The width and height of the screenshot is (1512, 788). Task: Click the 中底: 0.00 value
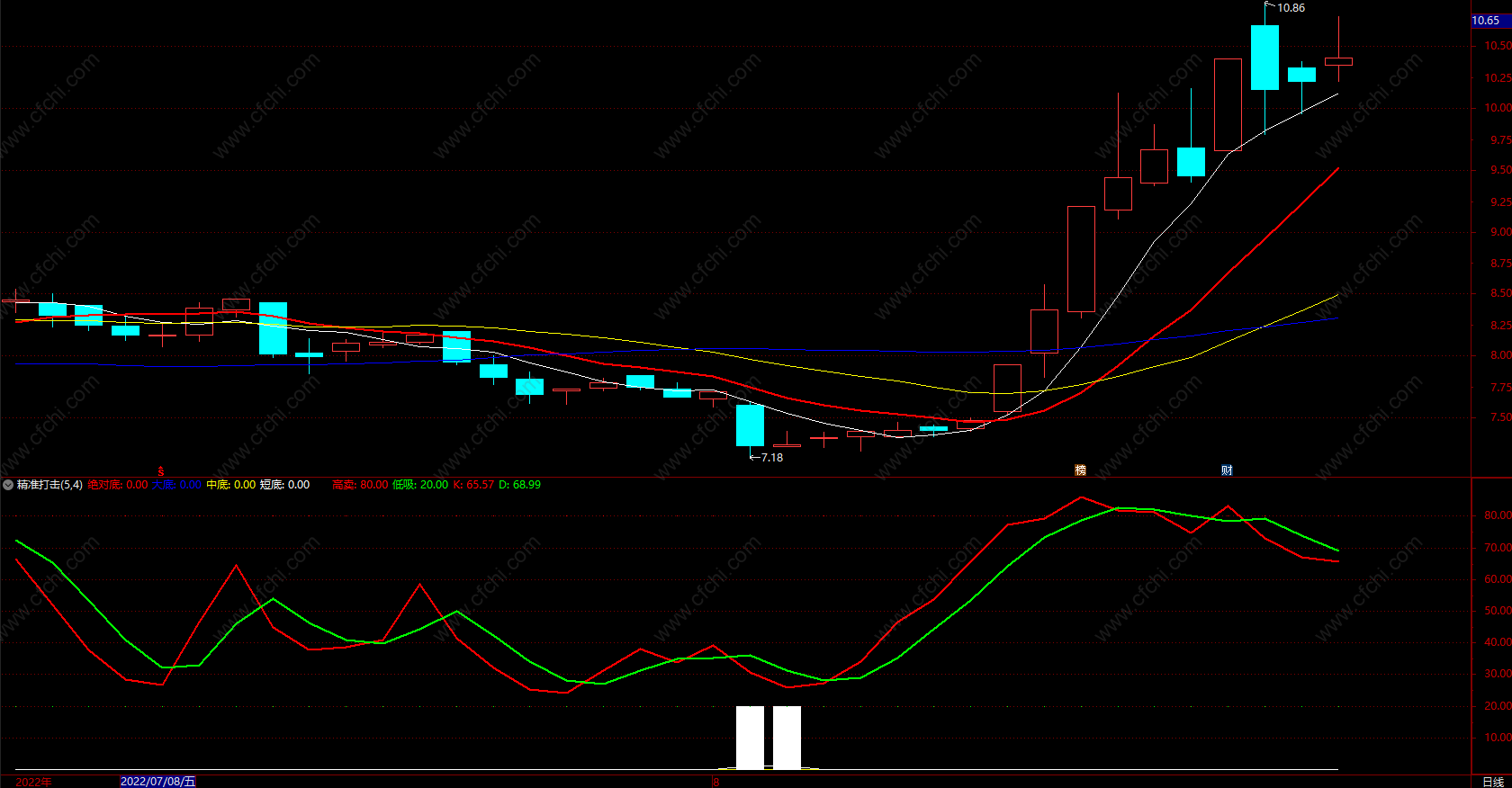(231, 485)
